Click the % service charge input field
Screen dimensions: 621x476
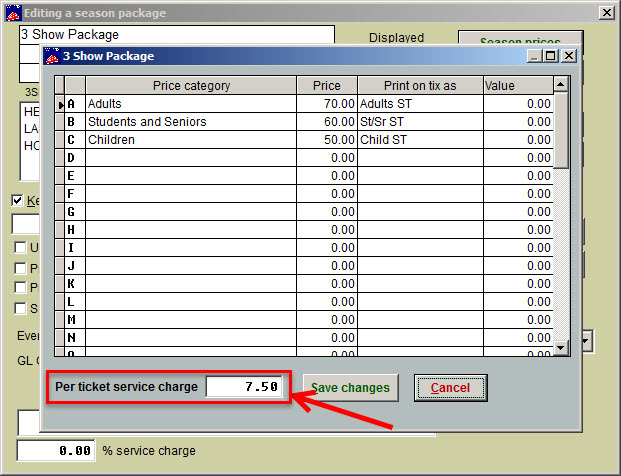[56, 450]
